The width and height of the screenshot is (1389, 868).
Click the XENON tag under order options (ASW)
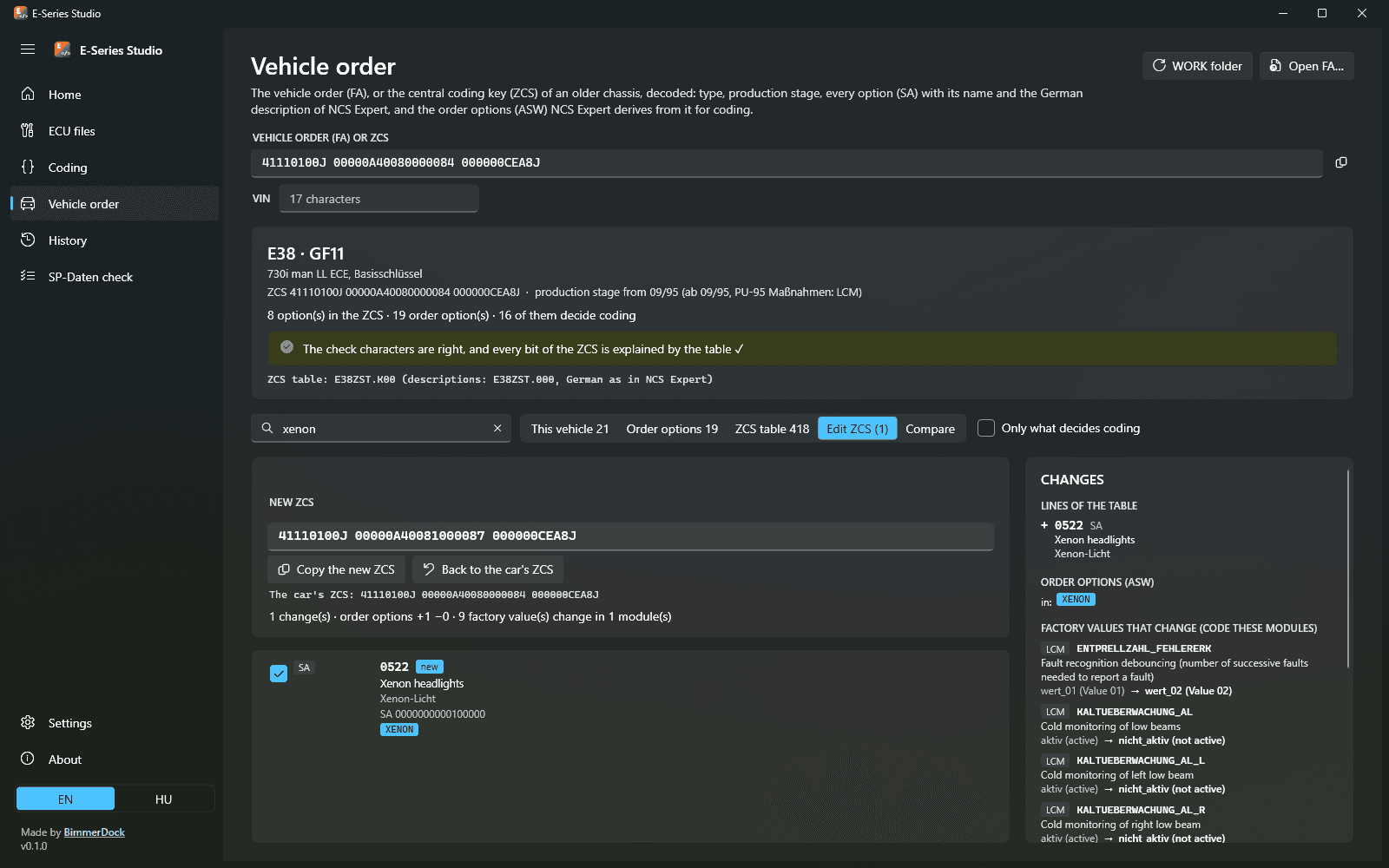click(1076, 600)
